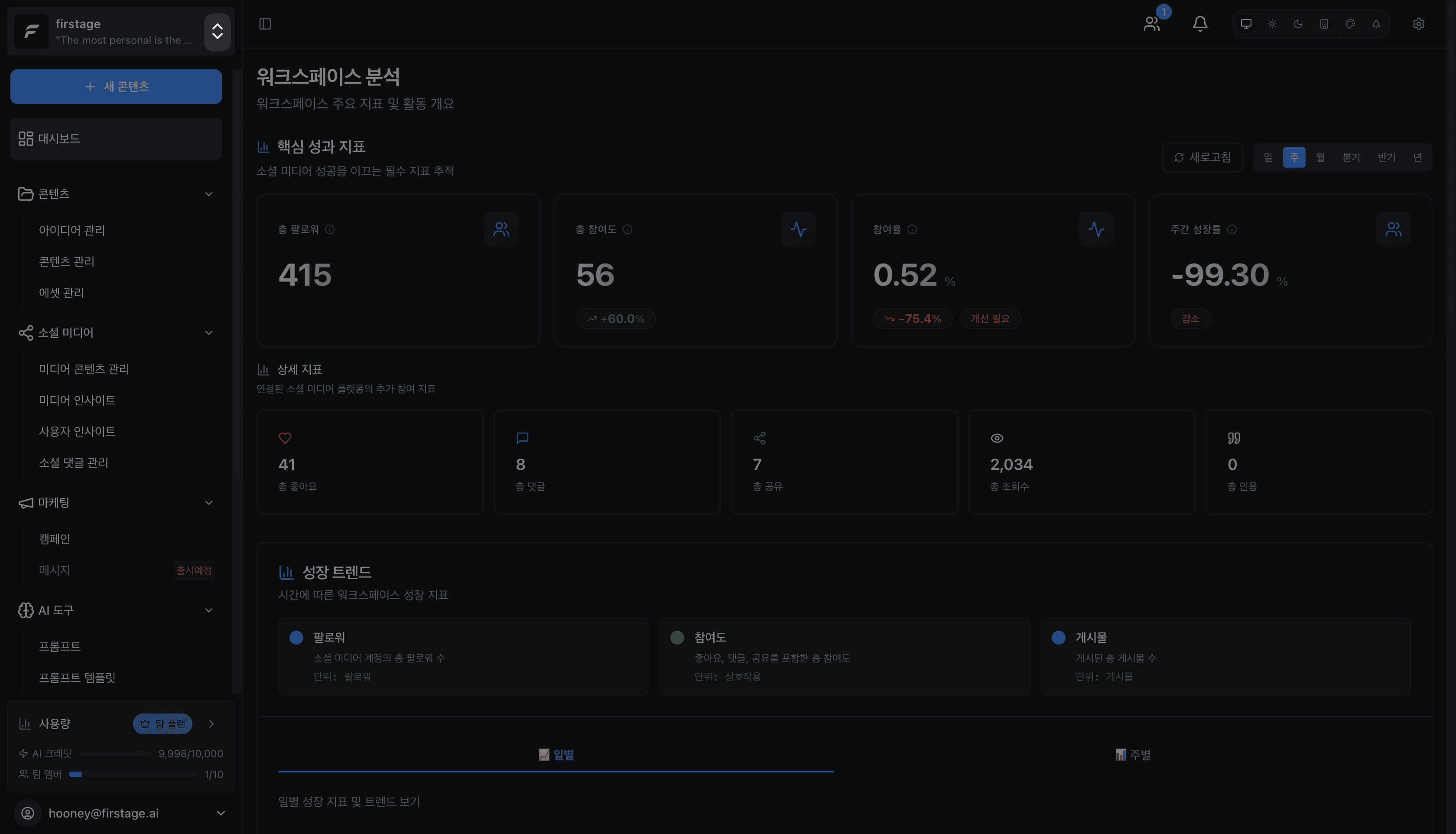Image resolution: width=1456 pixels, height=834 pixels.
Task: Click the 새 콘텐츠 button
Action: tap(116, 87)
